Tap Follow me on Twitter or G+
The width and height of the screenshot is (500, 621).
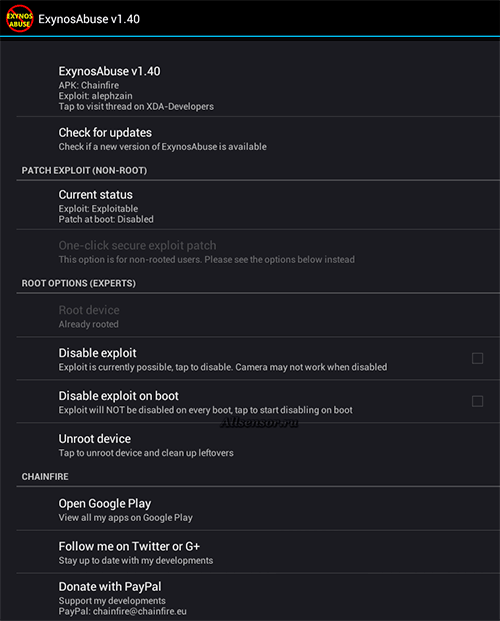tap(258, 552)
